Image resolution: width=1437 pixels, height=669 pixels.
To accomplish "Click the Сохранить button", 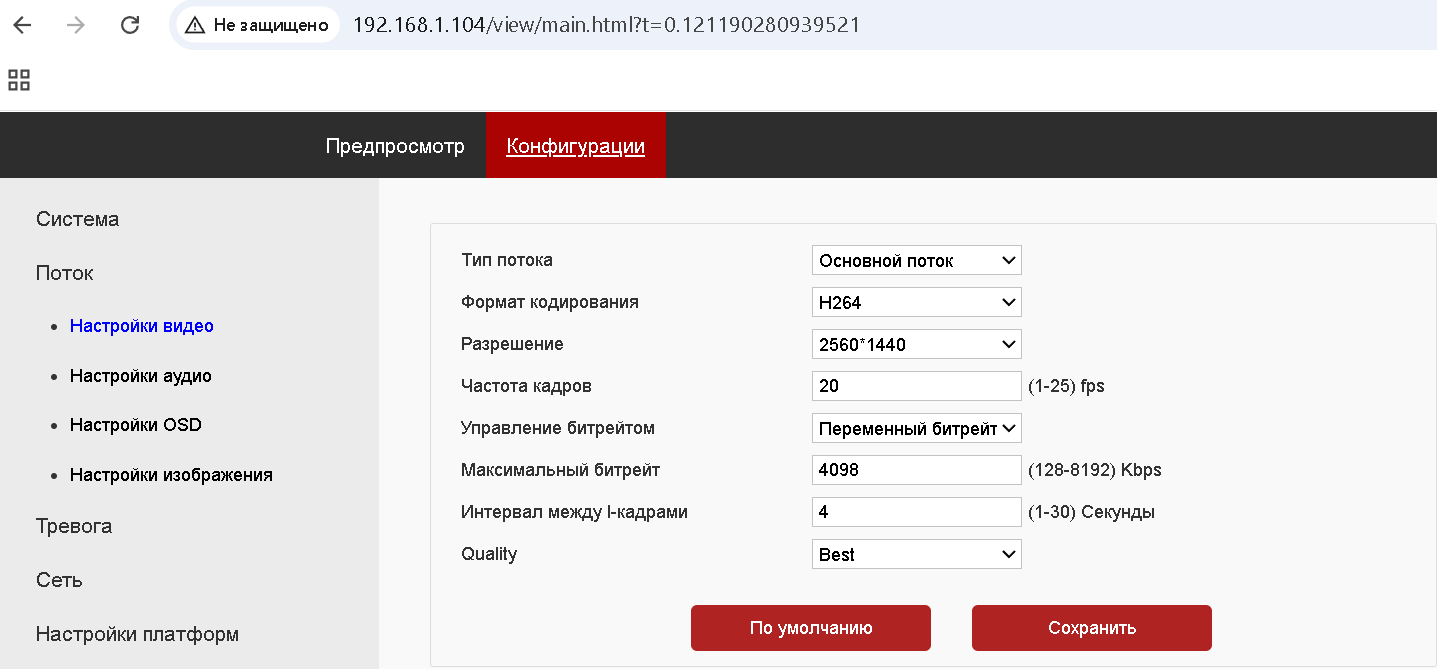I will (x=1092, y=628).
